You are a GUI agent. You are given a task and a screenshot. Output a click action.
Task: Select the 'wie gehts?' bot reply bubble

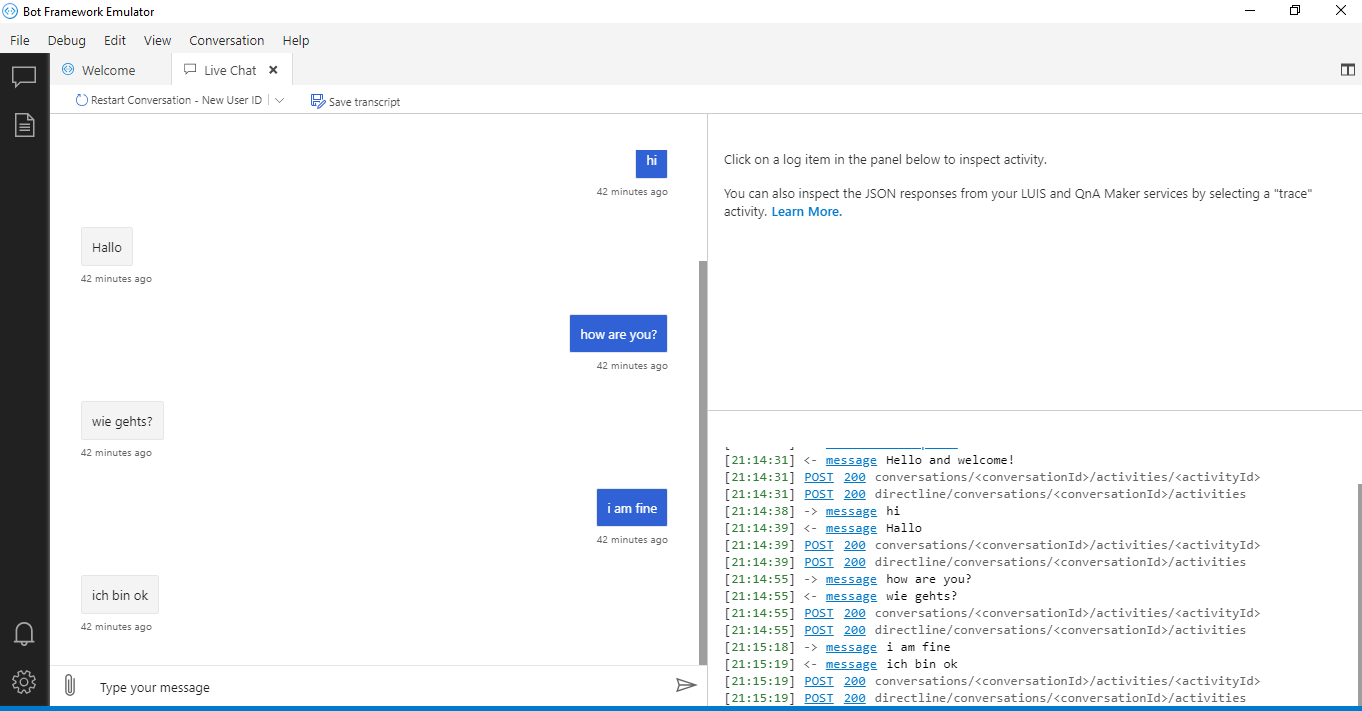(122, 421)
